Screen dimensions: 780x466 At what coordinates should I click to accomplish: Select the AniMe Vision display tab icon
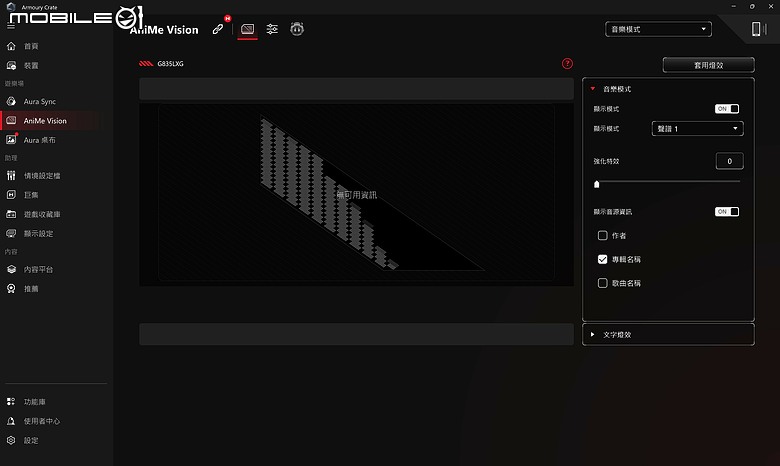(247, 29)
